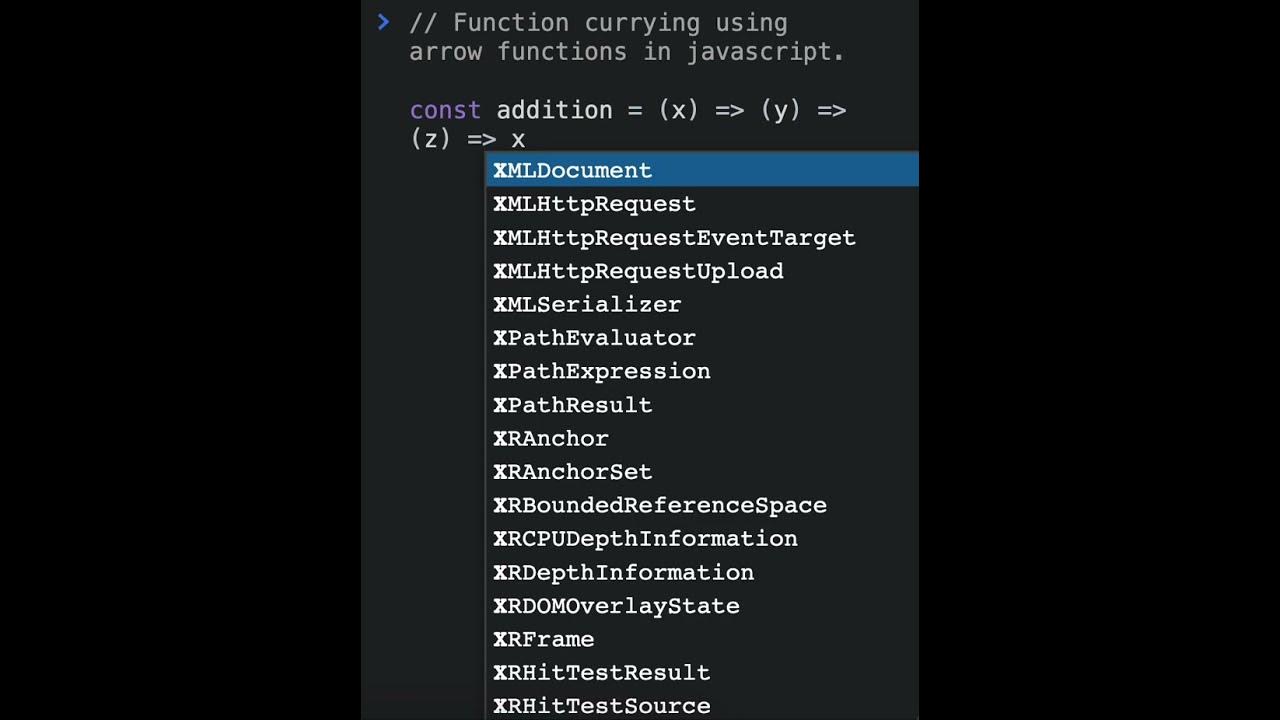Select the XMLHttpRequestUpload suggestion
Viewport: 1280px width, 720px height.
pos(638,271)
